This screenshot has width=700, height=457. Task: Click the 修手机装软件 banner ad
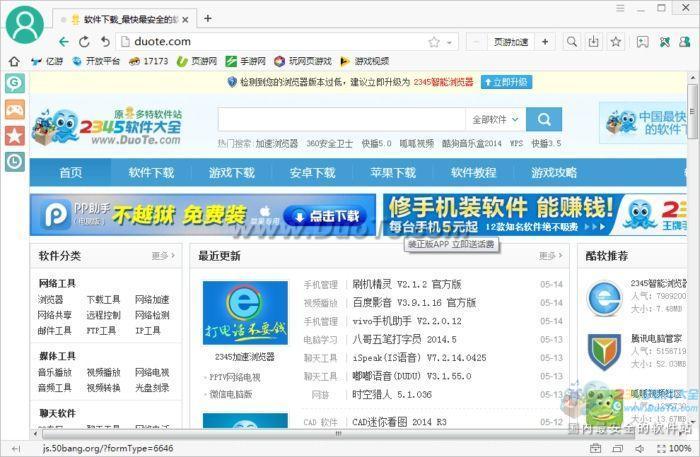[534, 215]
